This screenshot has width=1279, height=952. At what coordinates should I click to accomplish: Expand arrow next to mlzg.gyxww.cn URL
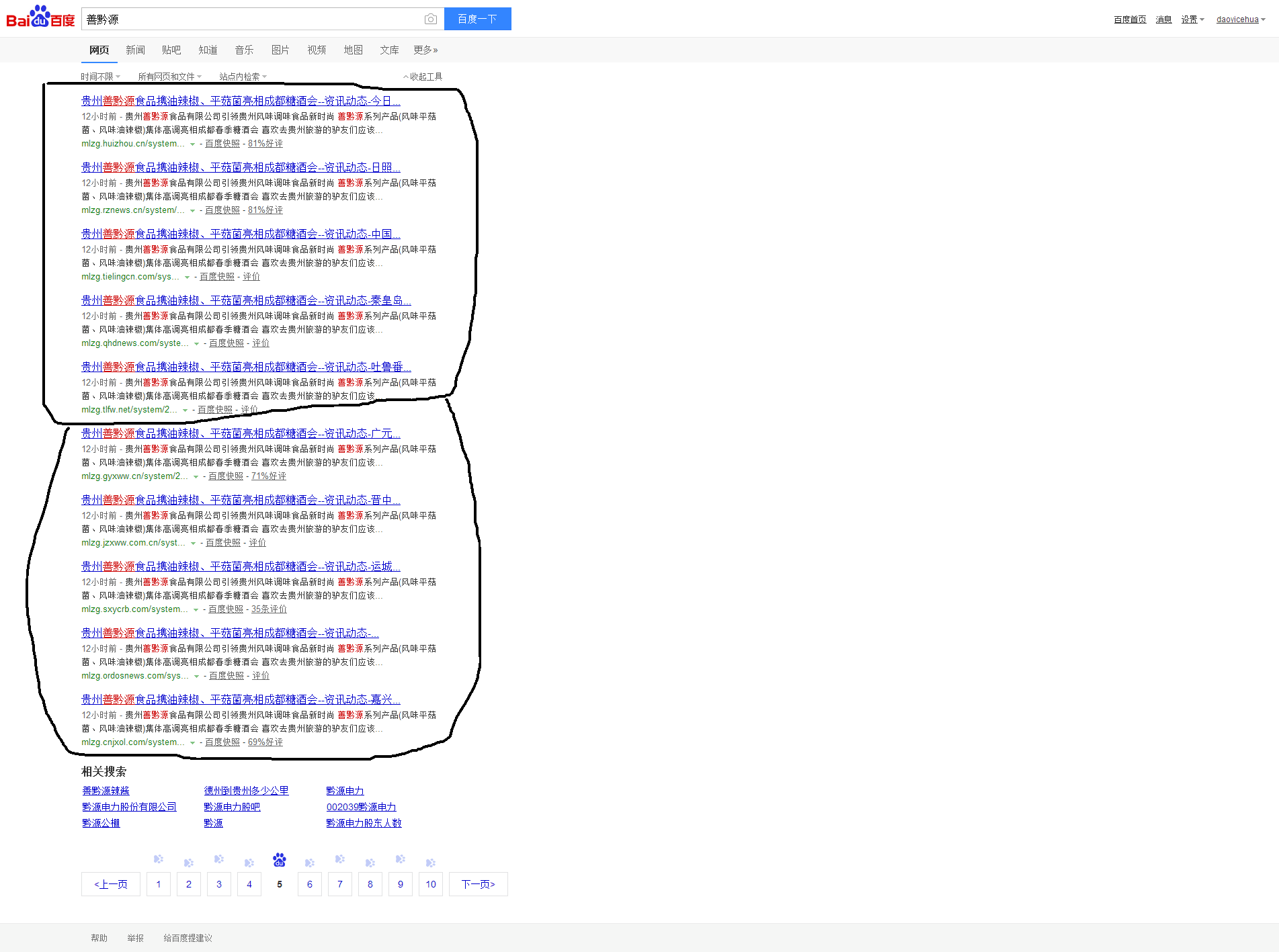coord(196,477)
